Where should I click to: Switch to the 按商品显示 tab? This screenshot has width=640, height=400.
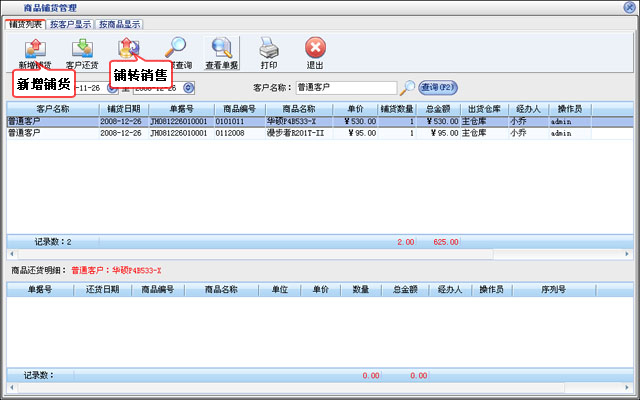[119, 24]
